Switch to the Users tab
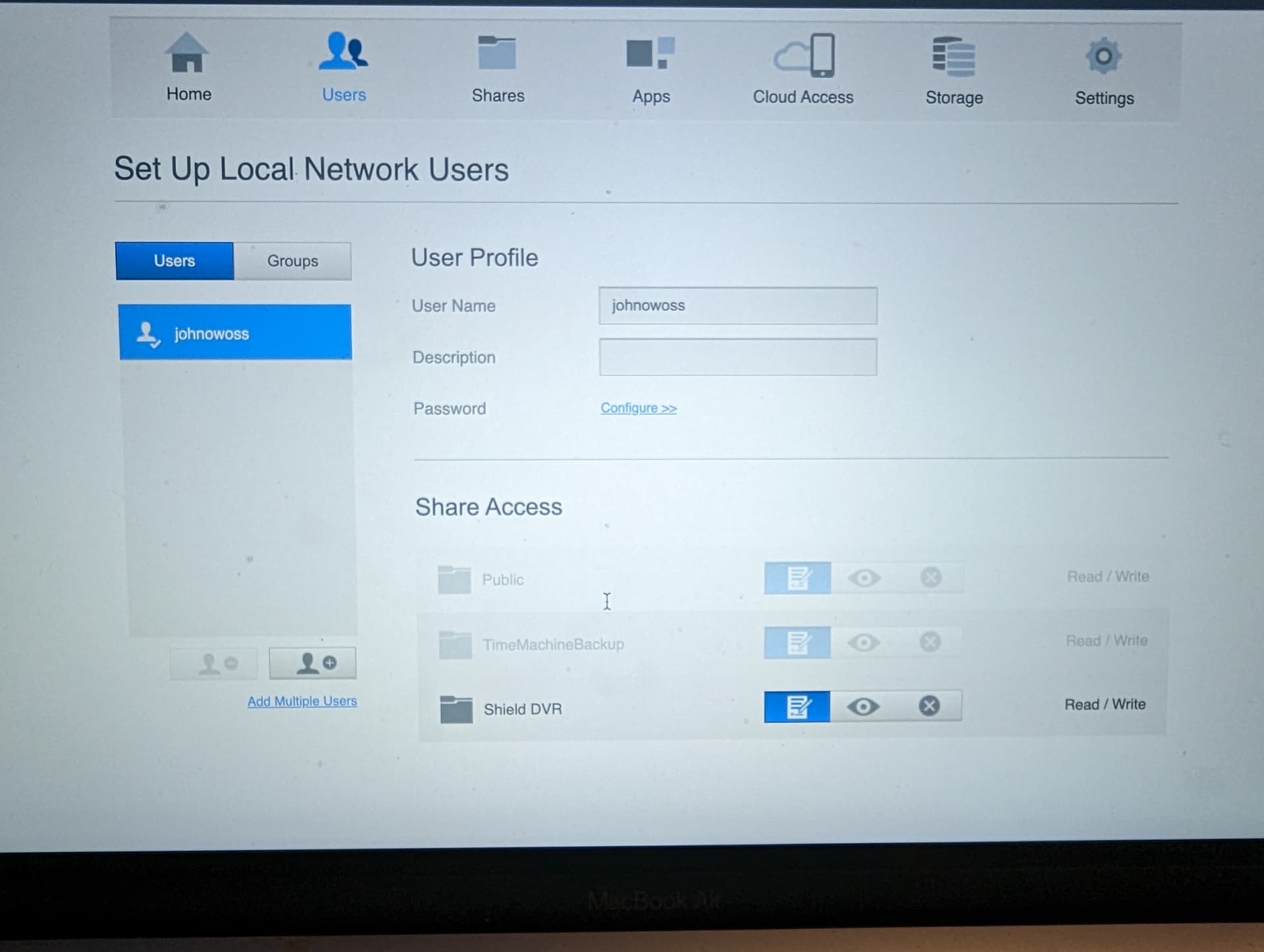 174,261
